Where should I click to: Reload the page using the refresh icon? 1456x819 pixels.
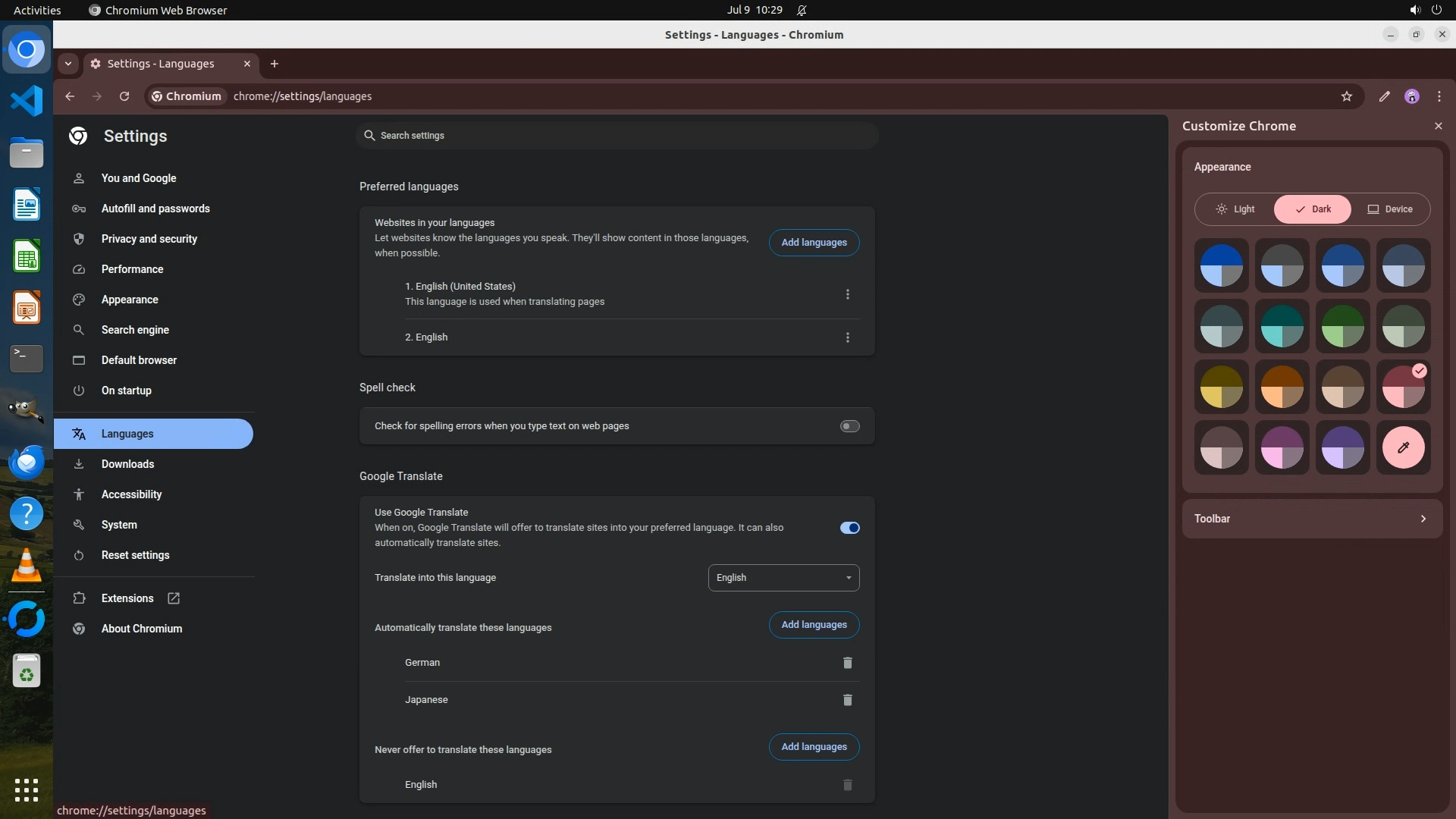pyautogui.click(x=124, y=96)
